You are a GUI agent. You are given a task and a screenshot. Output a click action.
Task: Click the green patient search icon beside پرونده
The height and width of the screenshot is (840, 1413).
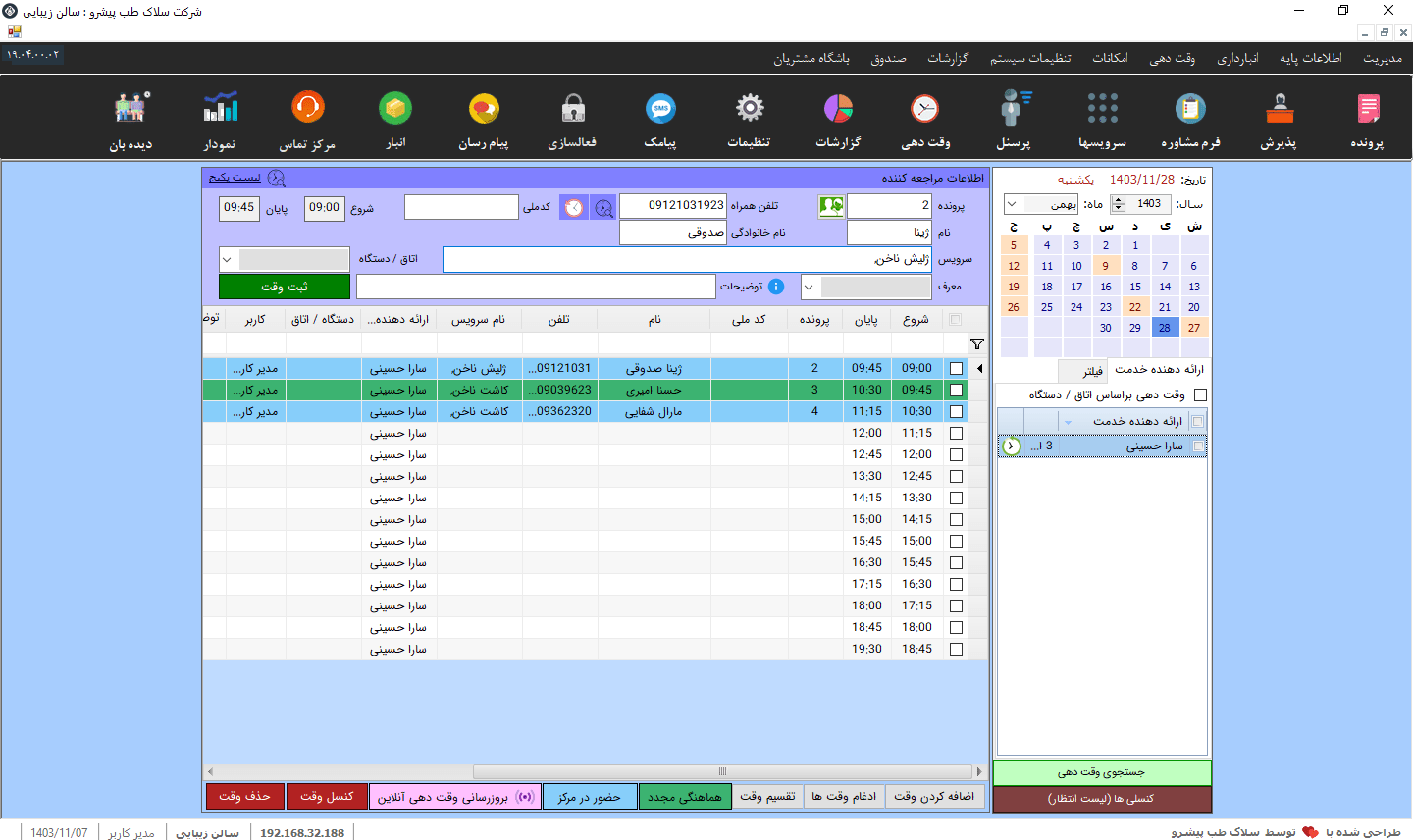[x=831, y=206]
